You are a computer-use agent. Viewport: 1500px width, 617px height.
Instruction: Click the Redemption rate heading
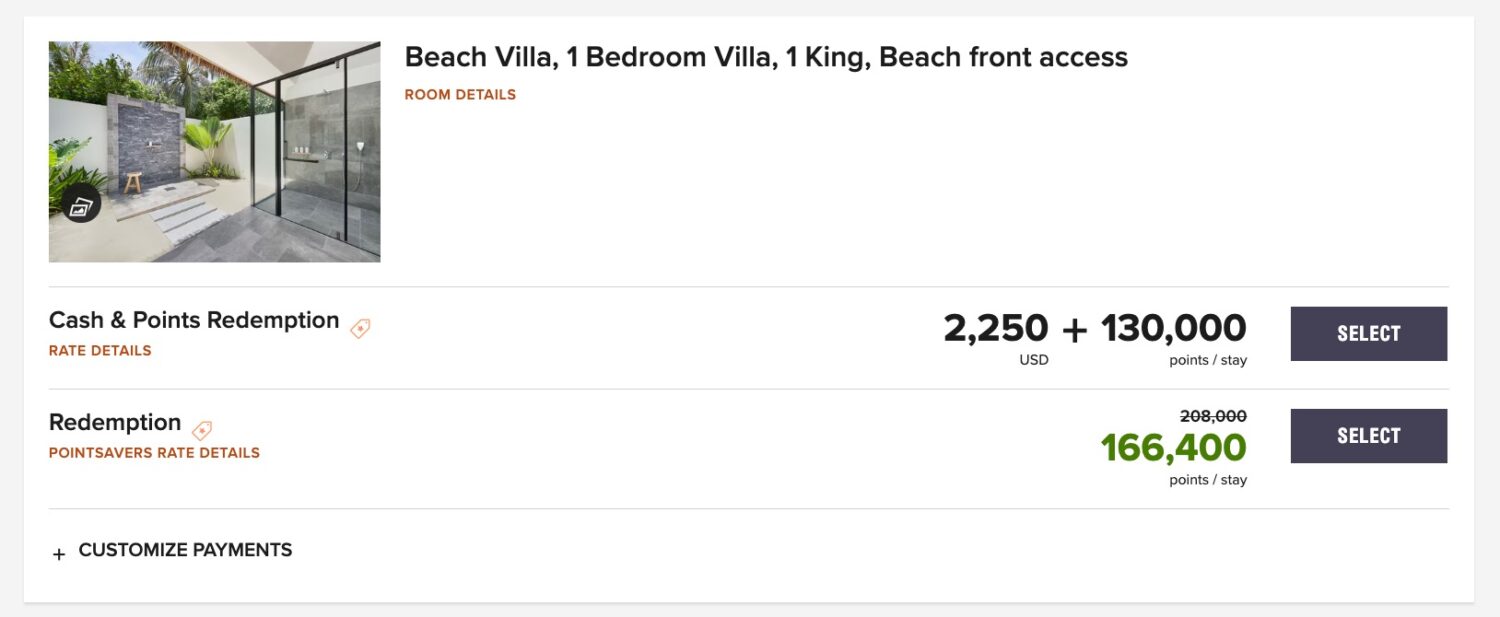coord(115,422)
